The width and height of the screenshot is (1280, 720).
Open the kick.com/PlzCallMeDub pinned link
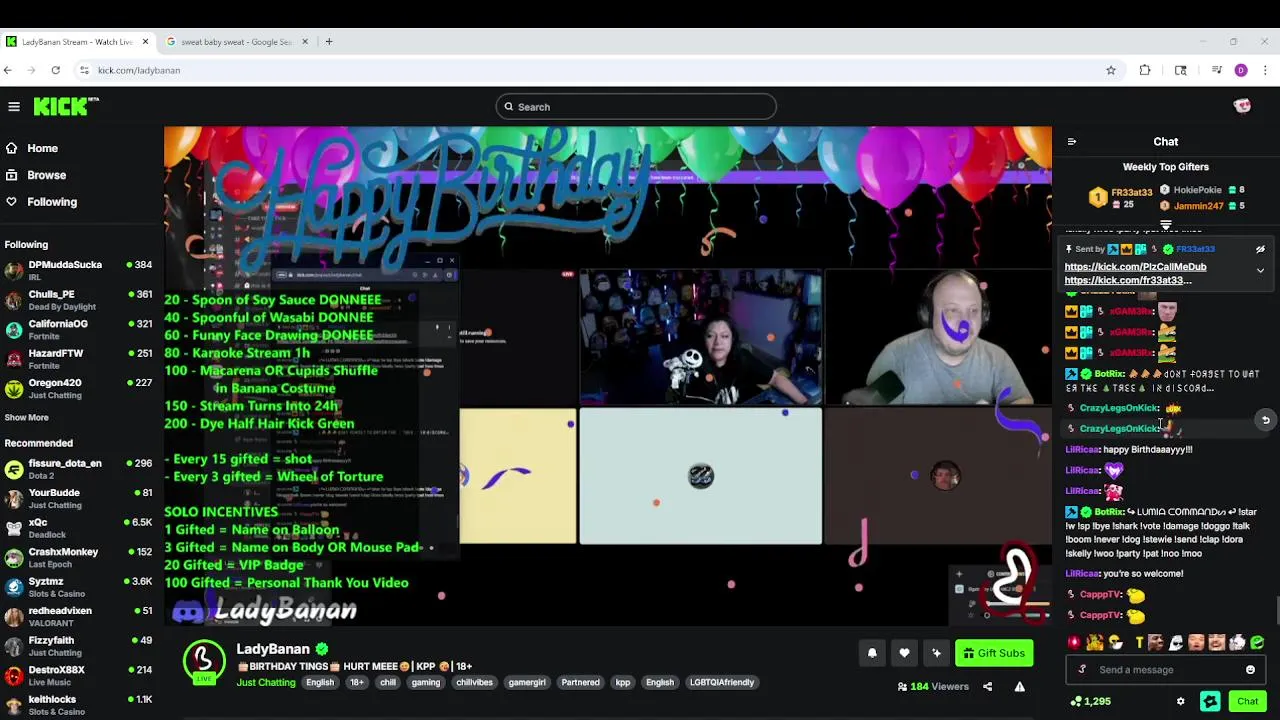tap(1135, 267)
